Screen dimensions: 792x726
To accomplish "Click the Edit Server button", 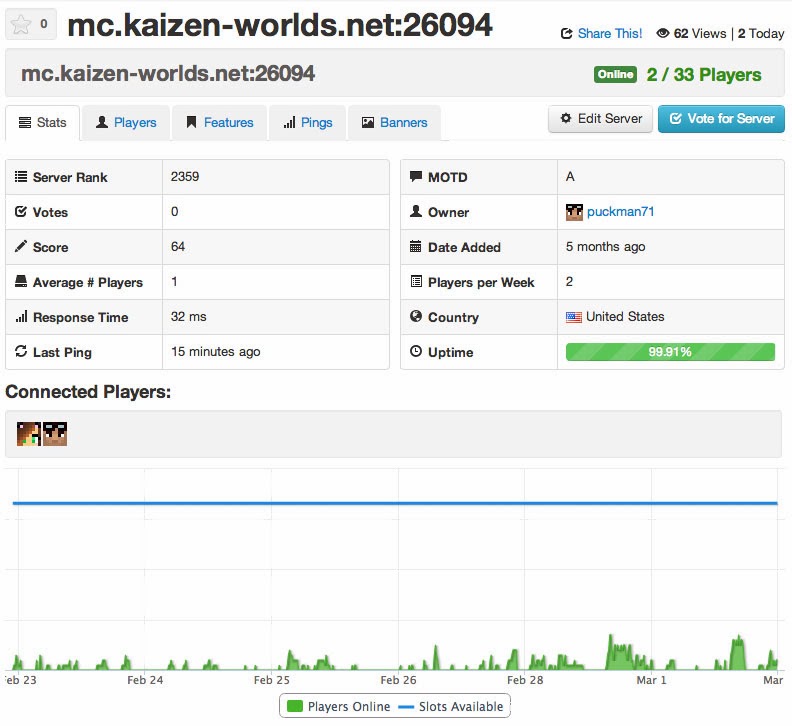I will click(601, 119).
